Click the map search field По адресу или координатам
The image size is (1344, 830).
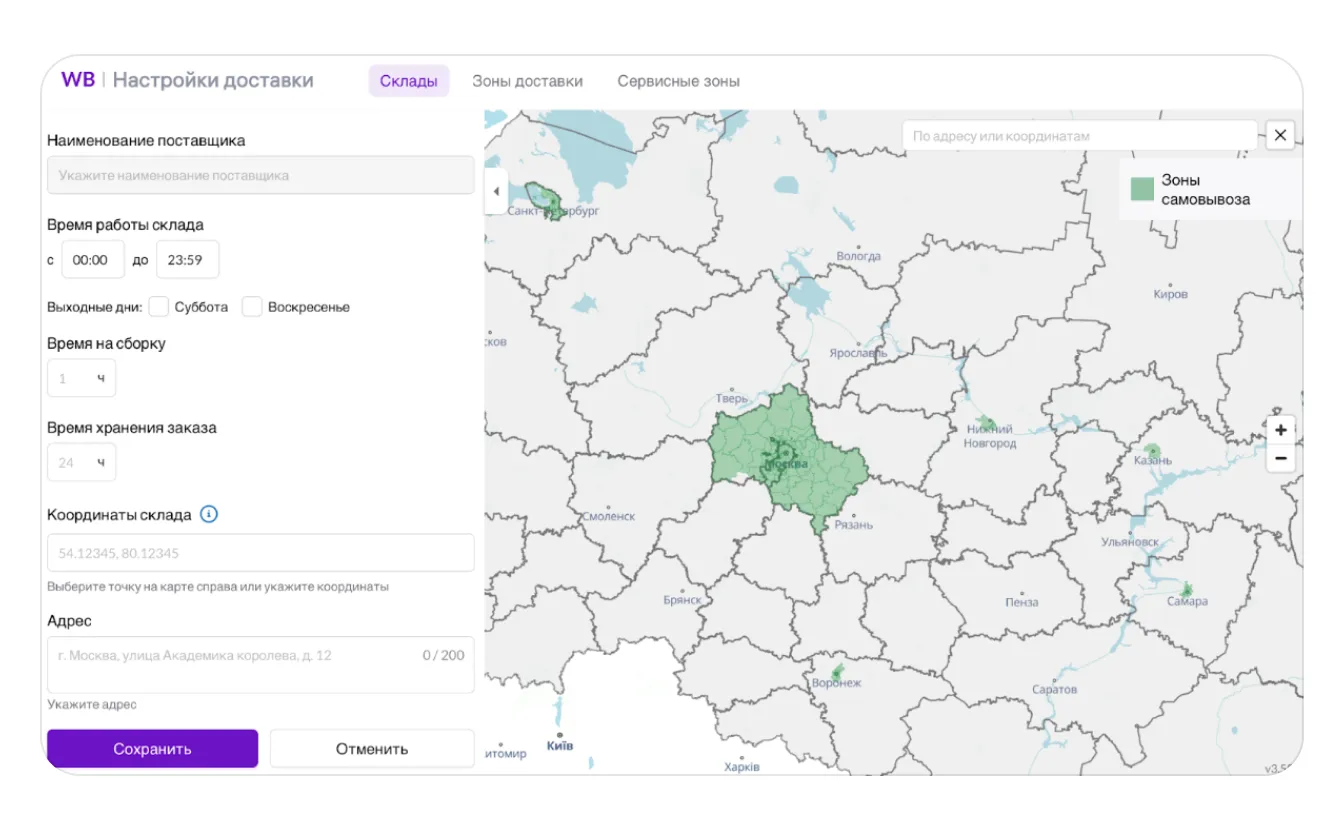[1079, 135]
